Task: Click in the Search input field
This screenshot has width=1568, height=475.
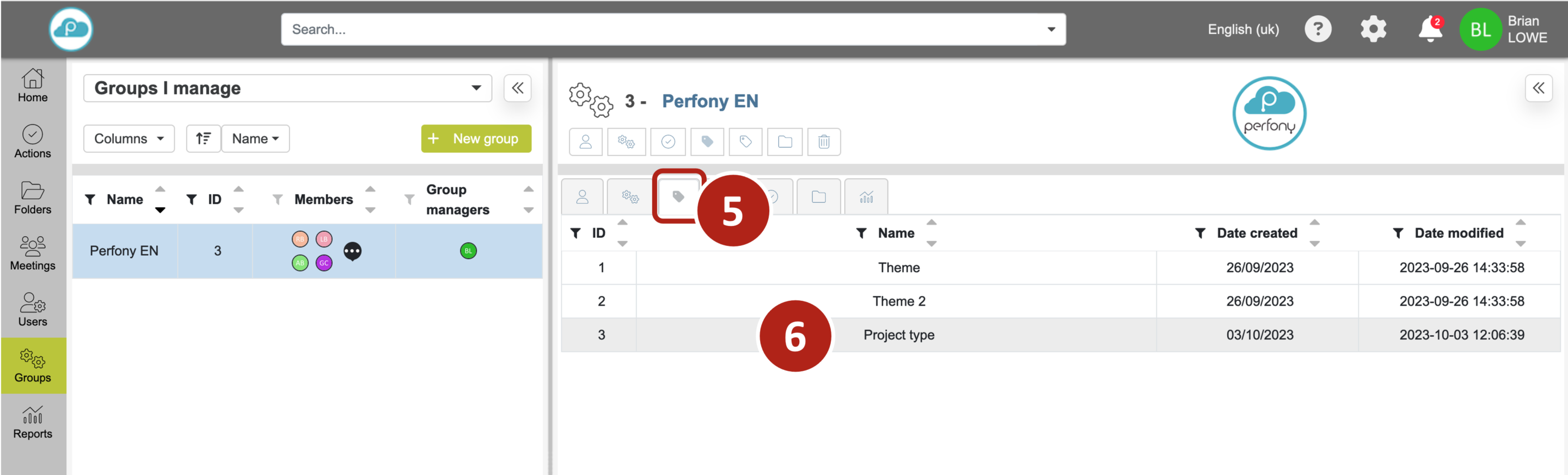Action: (664, 29)
